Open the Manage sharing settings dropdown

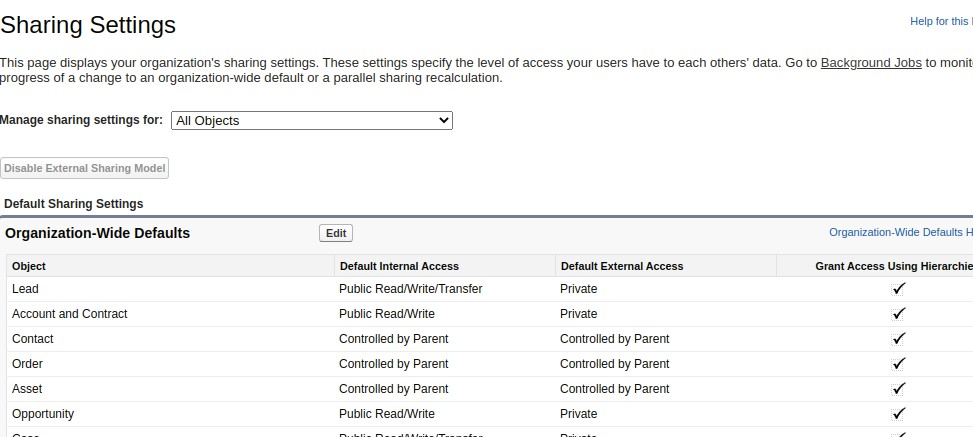312,121
